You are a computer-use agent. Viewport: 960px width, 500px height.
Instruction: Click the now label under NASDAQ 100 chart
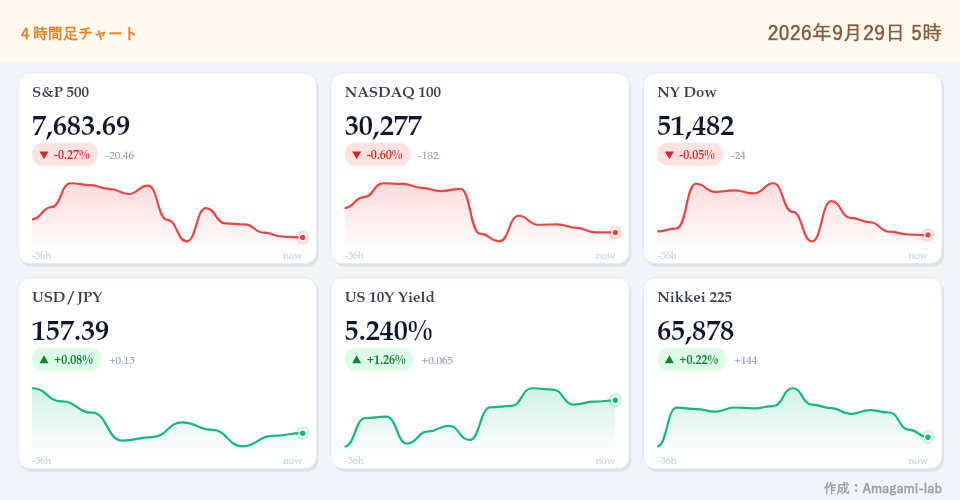click(x=606, y=255)
